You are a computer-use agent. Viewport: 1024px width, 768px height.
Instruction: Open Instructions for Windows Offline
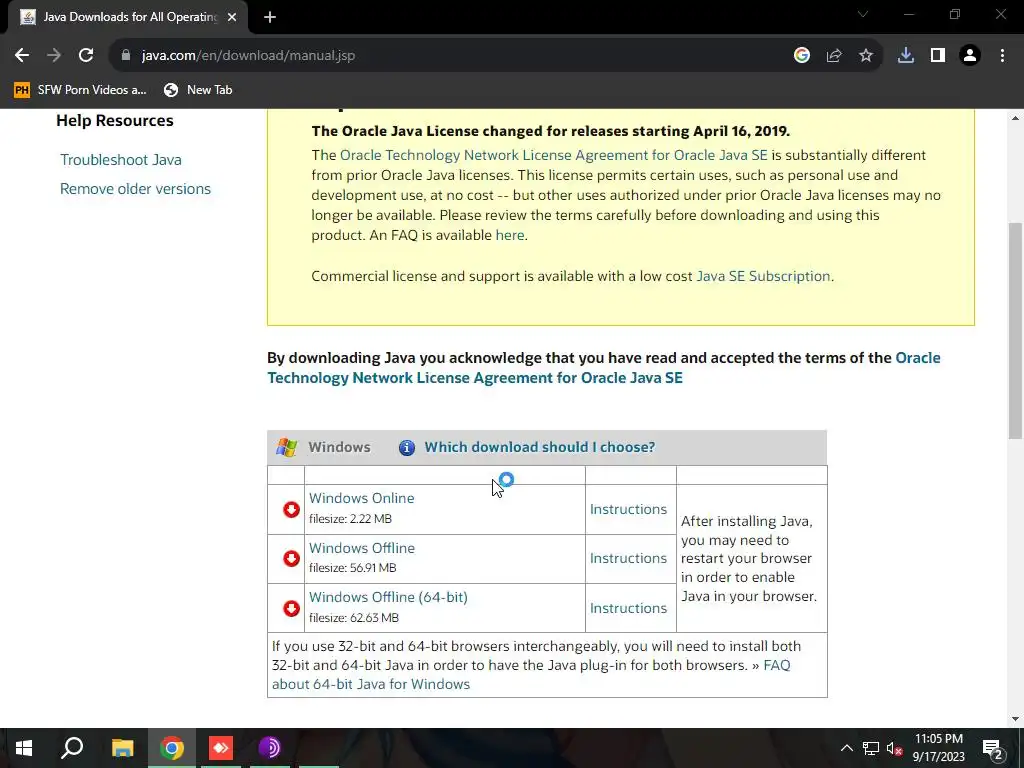628,558
